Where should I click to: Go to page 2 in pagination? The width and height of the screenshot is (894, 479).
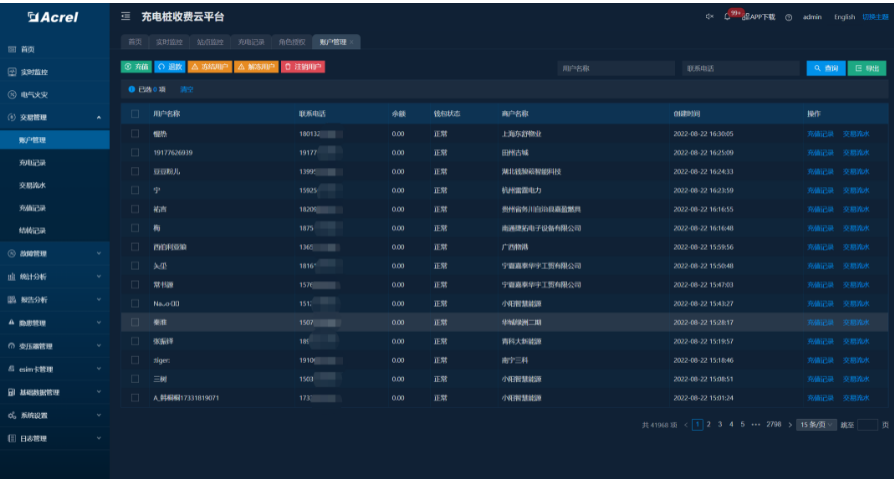click(x=709, y=425)
